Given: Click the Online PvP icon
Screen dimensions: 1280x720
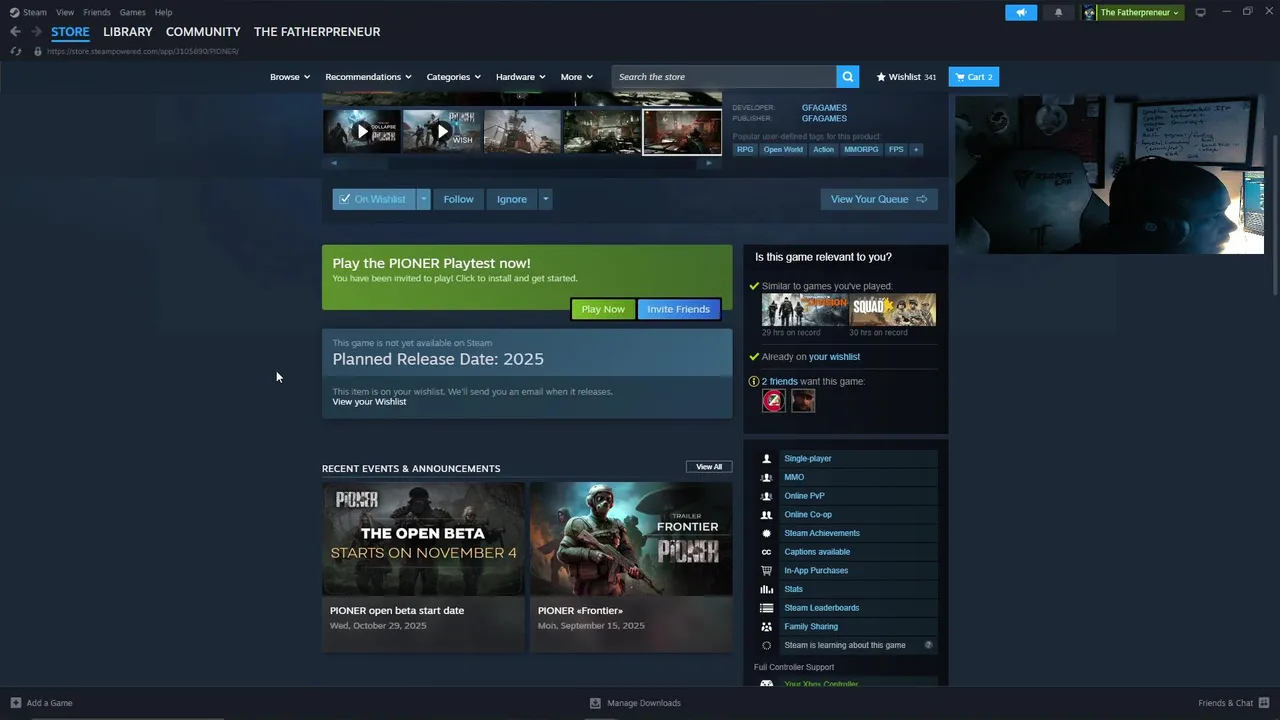Looking at the screenshot, I should click(767, 496).
